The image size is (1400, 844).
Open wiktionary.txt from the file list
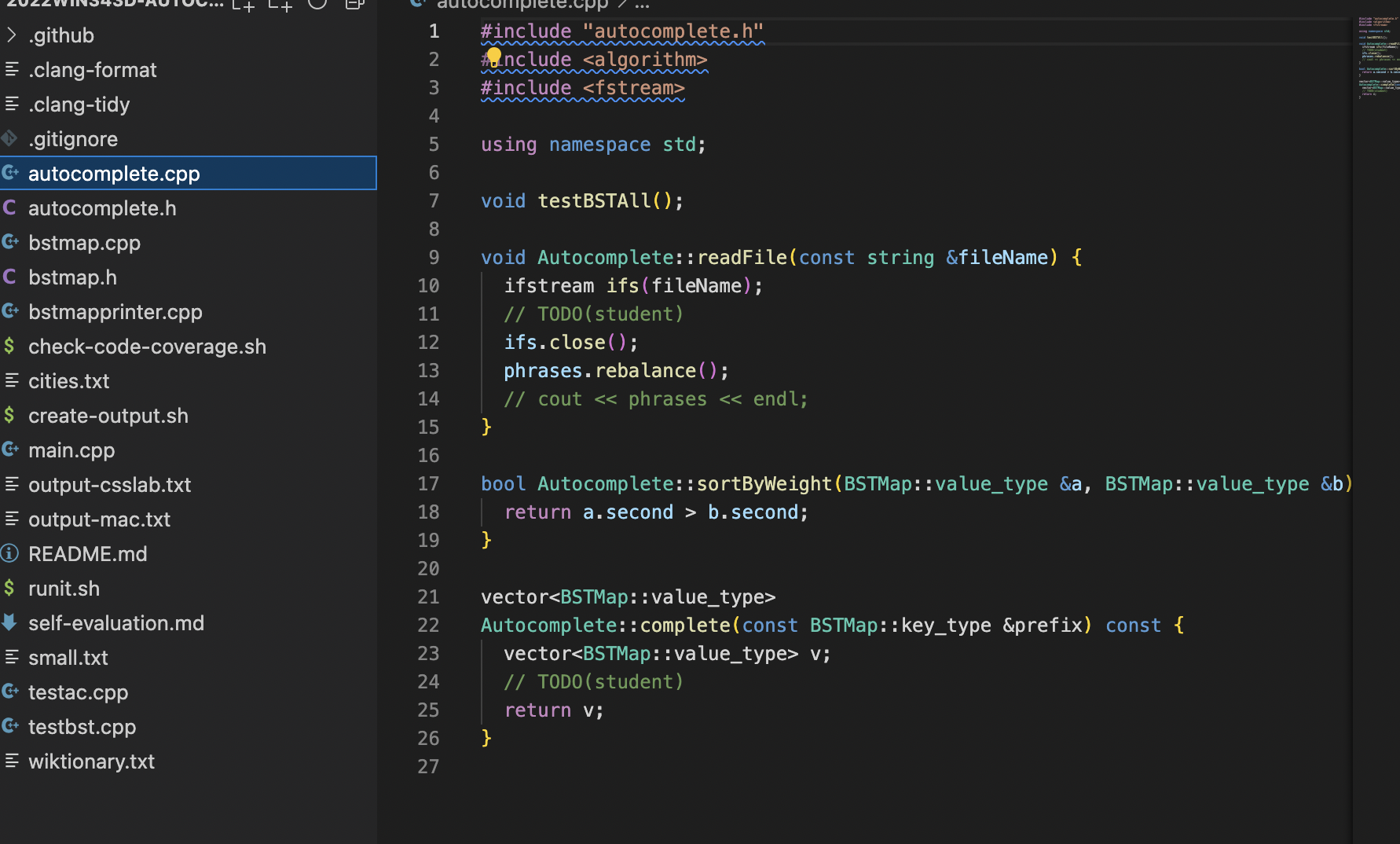click(x=91, y=761)
